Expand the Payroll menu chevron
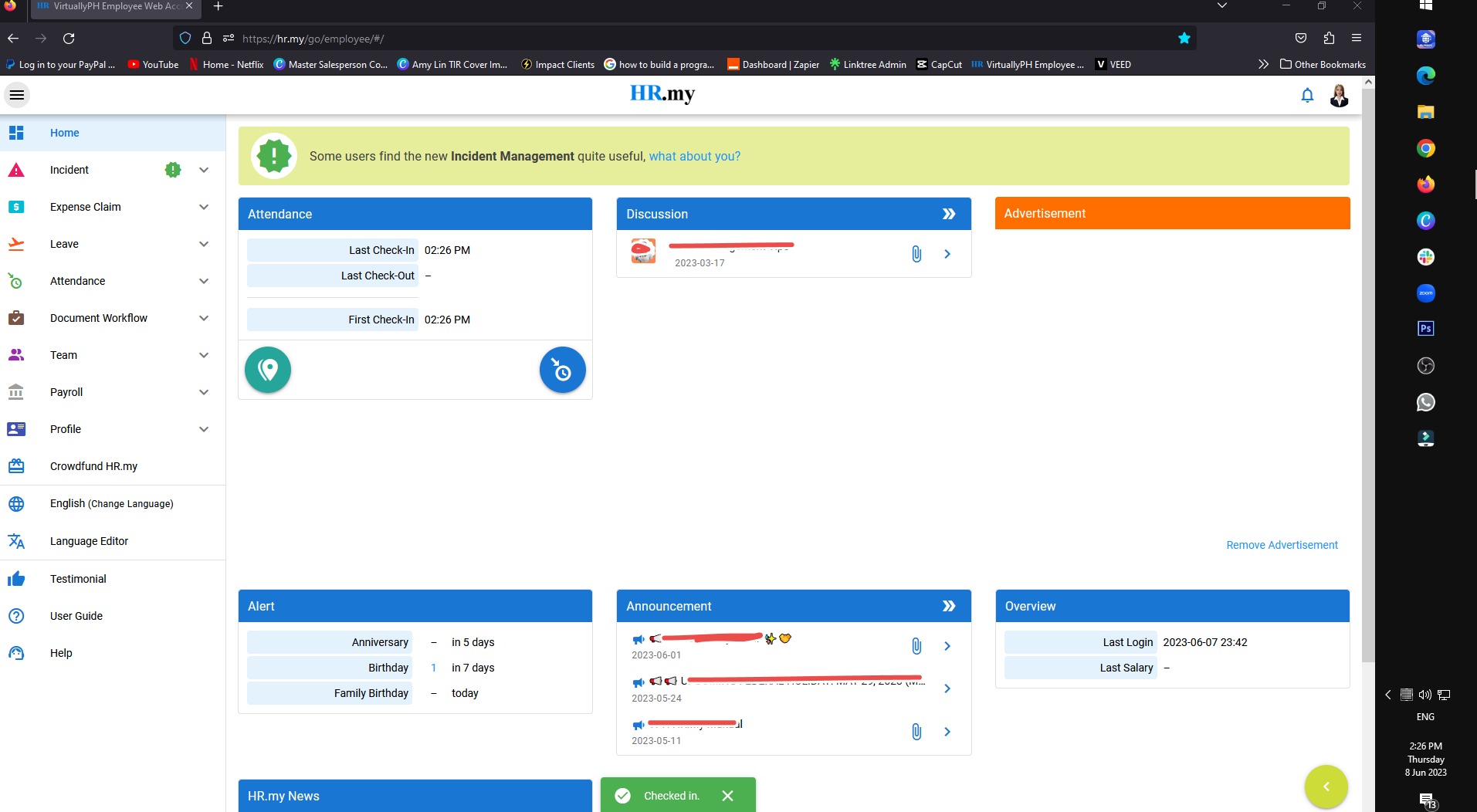 pos(204,392)
